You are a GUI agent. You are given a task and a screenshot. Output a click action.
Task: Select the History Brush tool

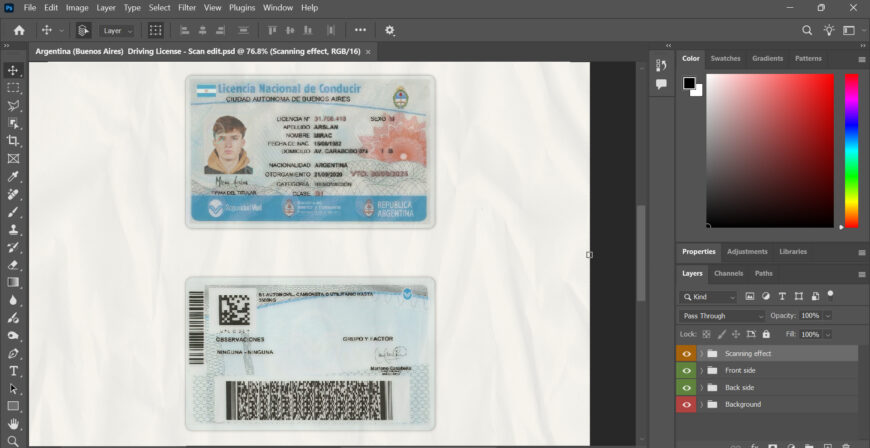[x=13, y=247]
